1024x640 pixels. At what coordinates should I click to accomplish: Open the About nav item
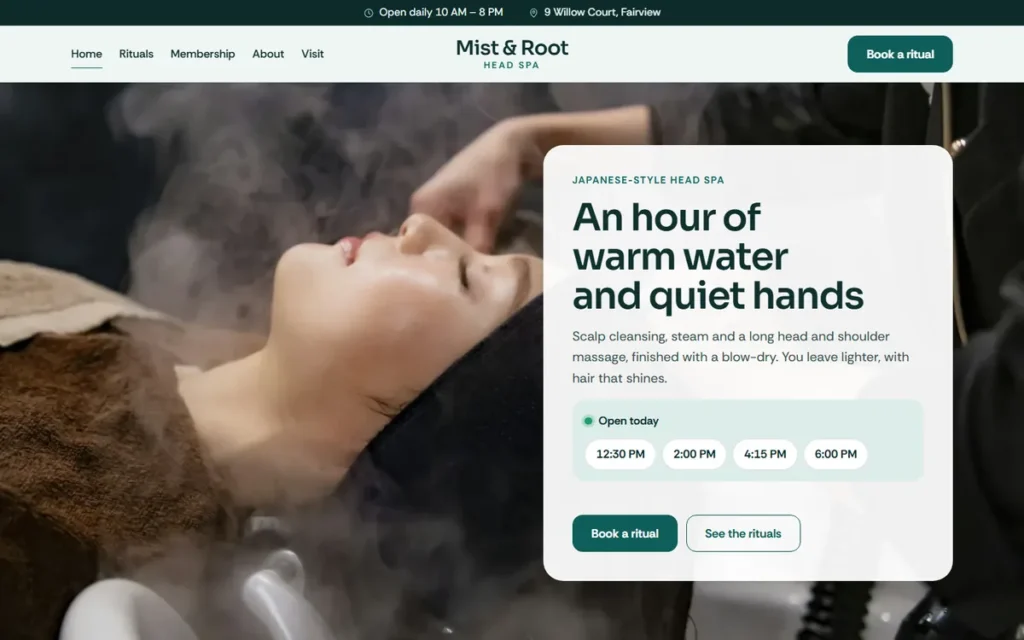point(268,54)
